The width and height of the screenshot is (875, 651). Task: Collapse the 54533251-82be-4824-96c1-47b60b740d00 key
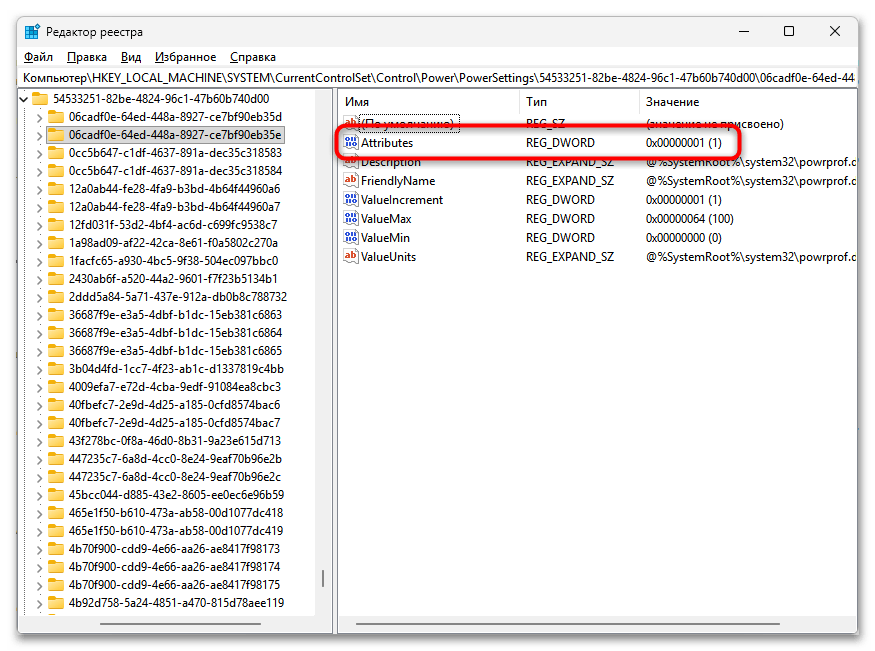pos(24,99)
